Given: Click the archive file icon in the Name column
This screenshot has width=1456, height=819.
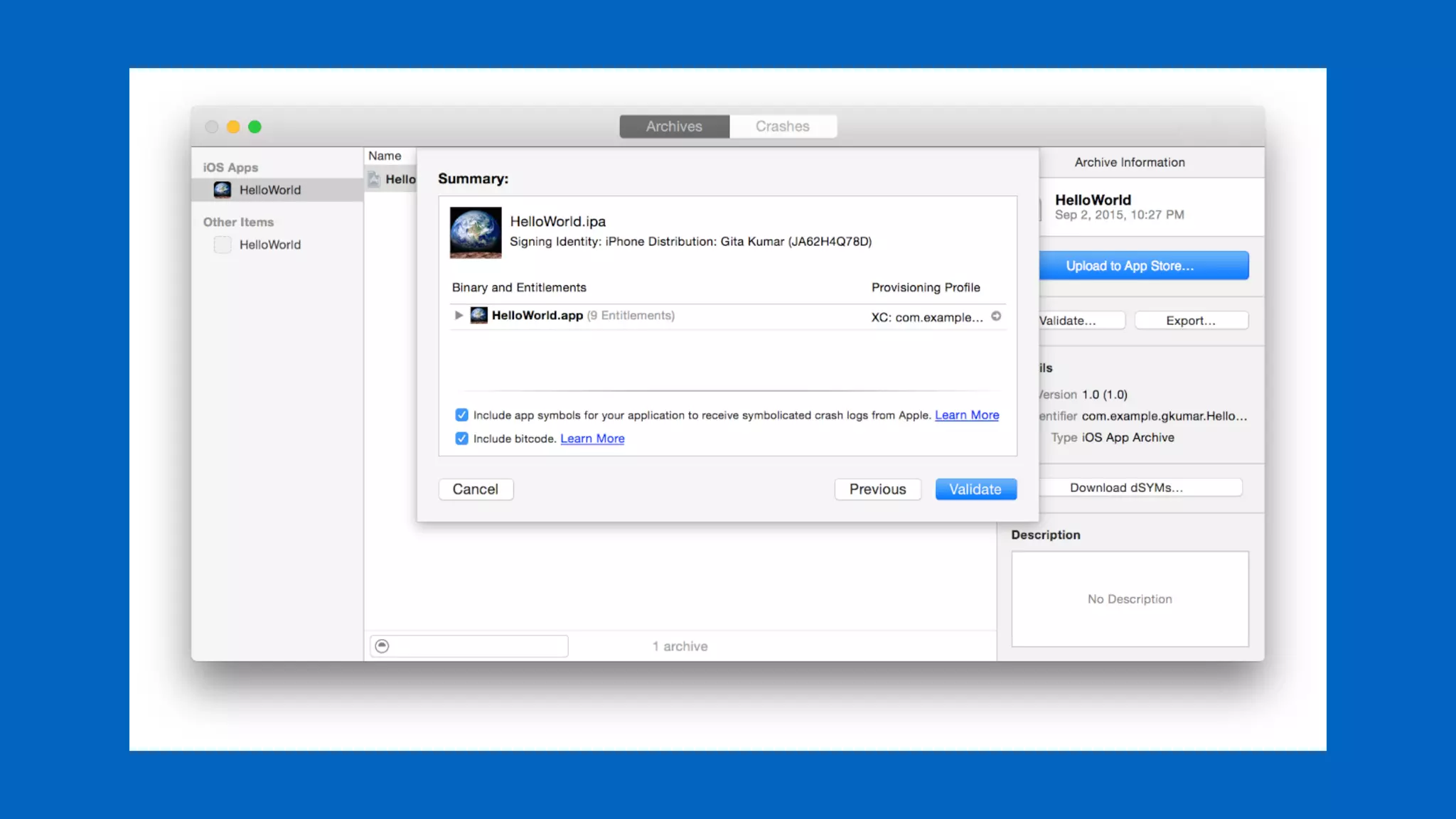Looking at the screenshot, I should point(374,179).
